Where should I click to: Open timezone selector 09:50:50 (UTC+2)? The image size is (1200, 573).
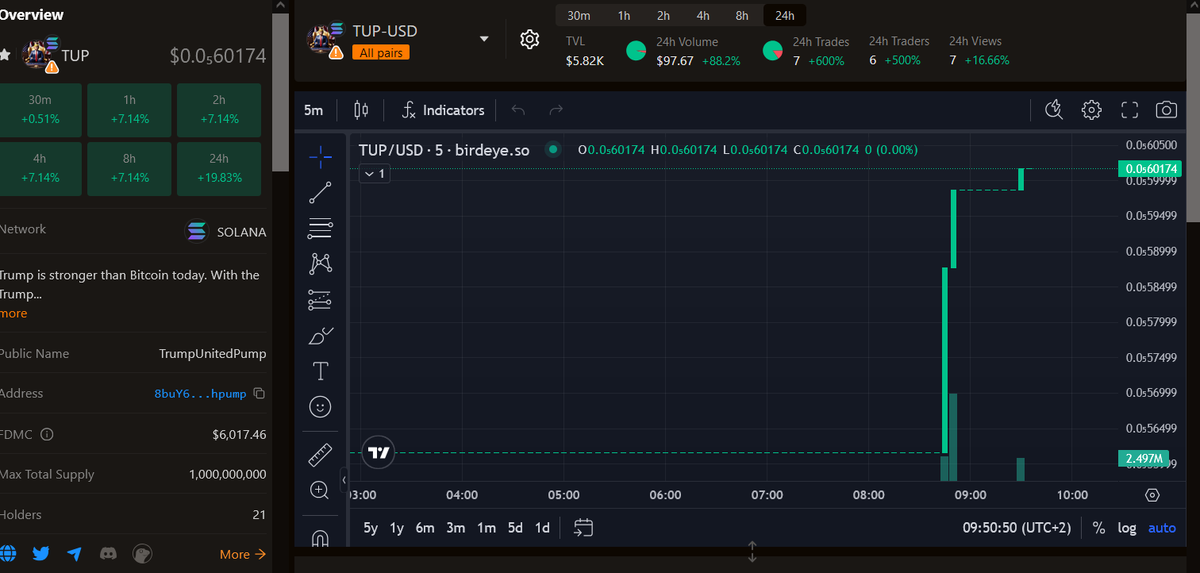coord(1017,528)
